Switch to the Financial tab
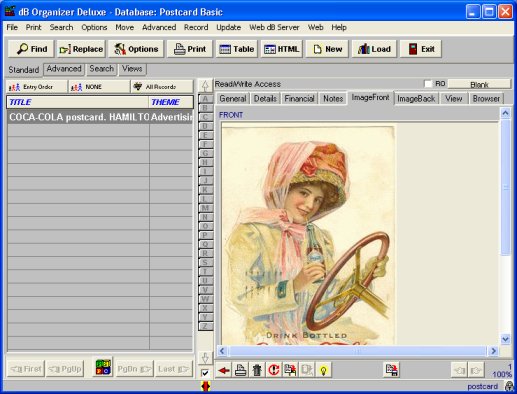Image resolution: width=517 pixels, height=394 pixels. 299,99
